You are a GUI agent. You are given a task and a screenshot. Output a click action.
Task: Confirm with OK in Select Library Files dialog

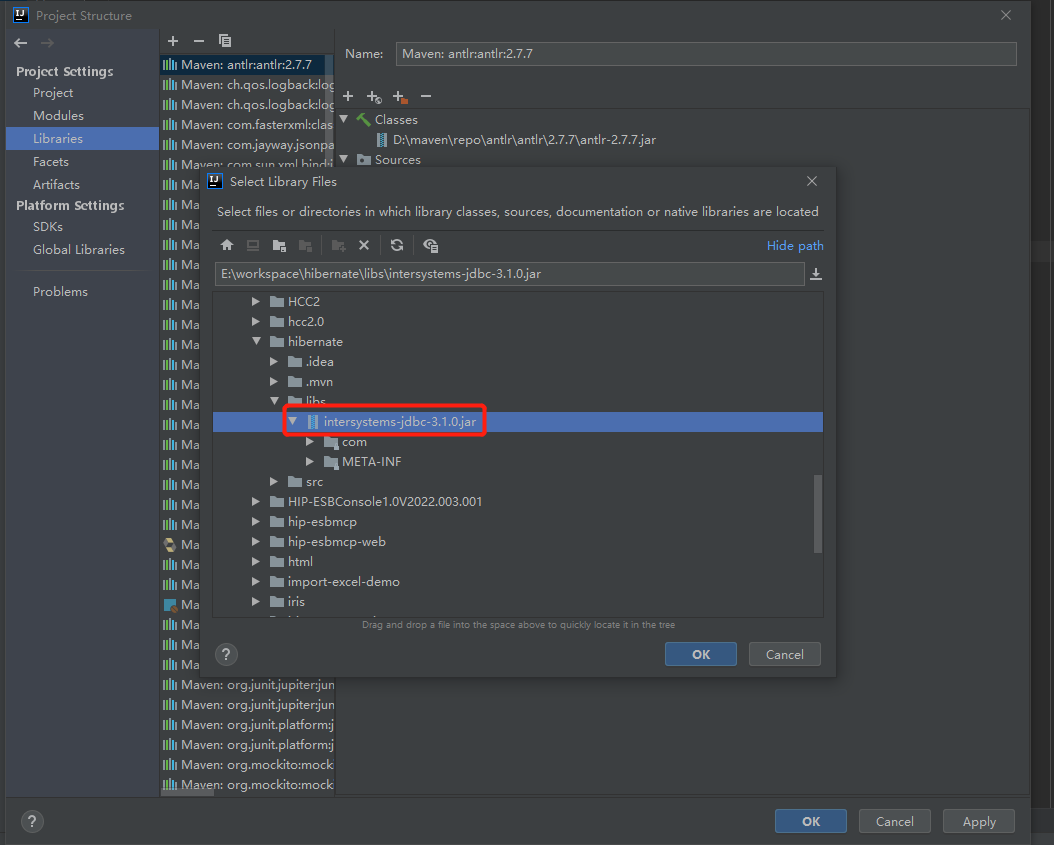(x=700, y=654)
